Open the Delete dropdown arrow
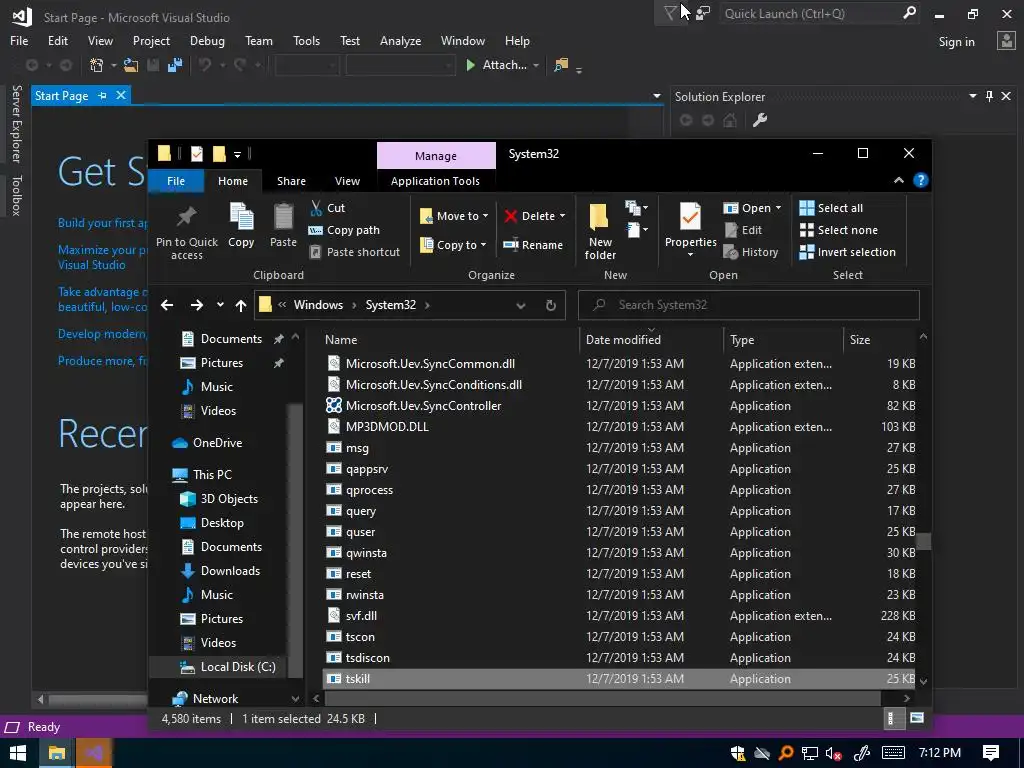The image size is (1024, 768). 562,216
